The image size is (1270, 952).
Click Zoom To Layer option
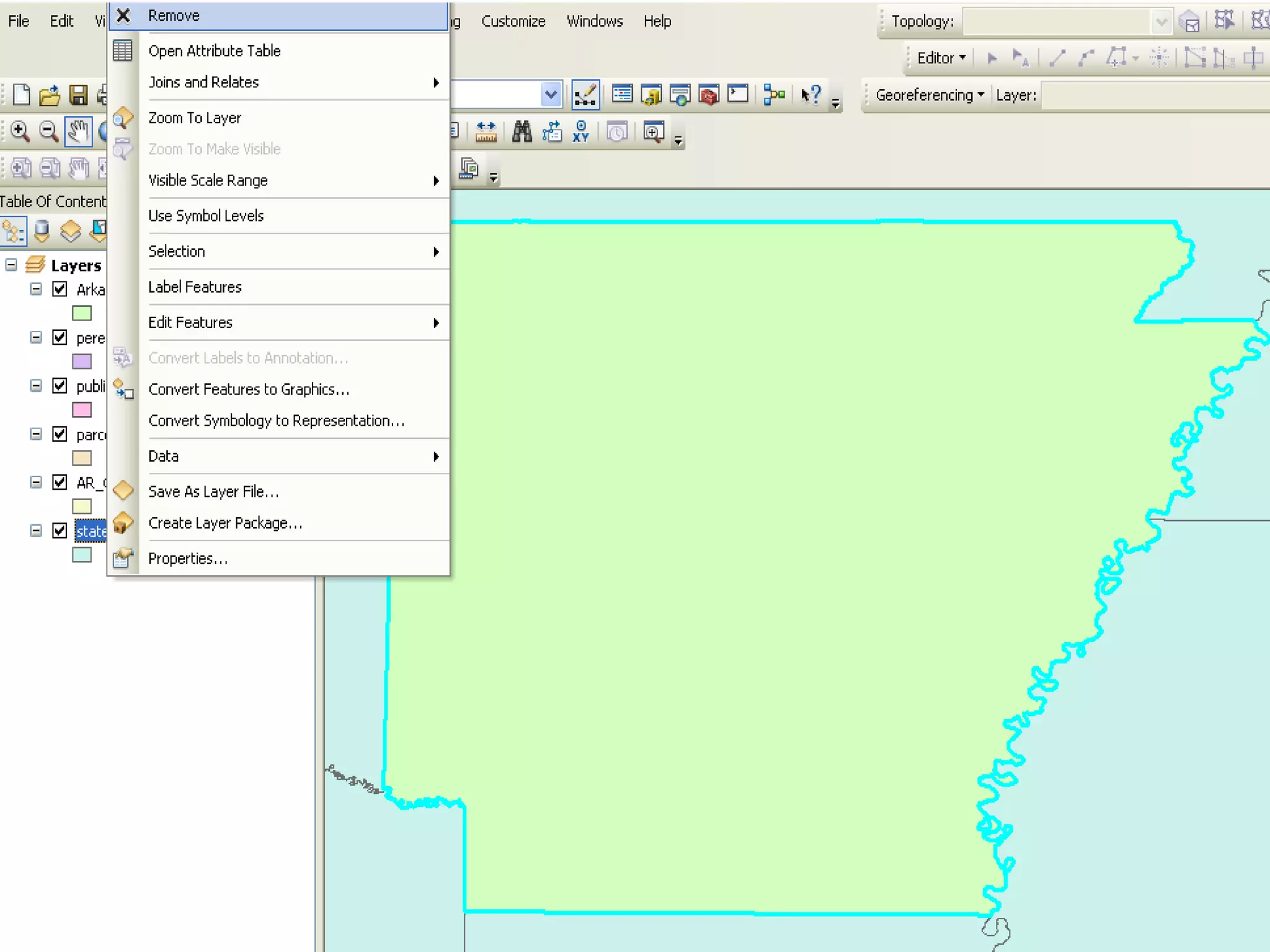pos(194,118)
